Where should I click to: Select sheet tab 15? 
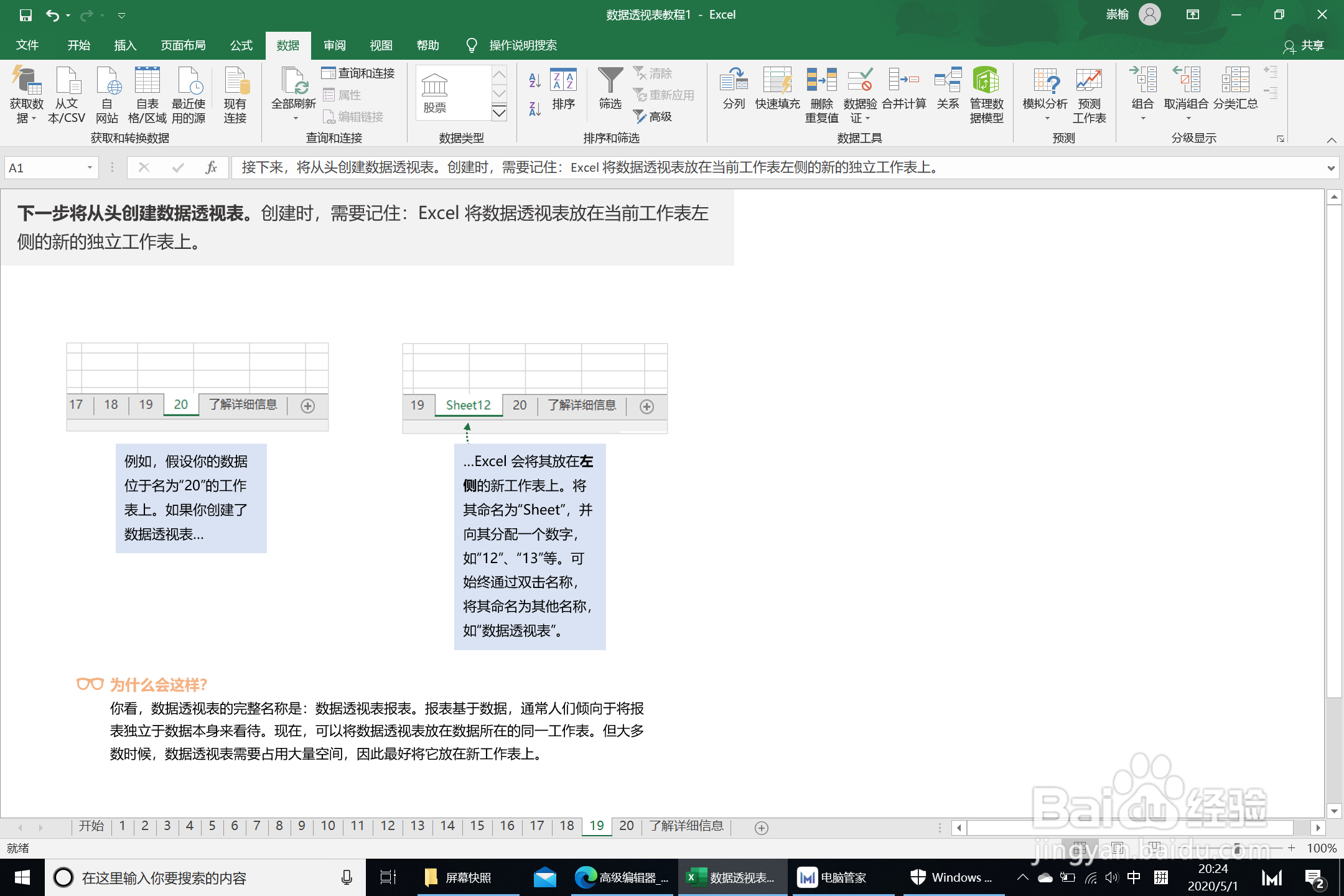click(477, 826)
